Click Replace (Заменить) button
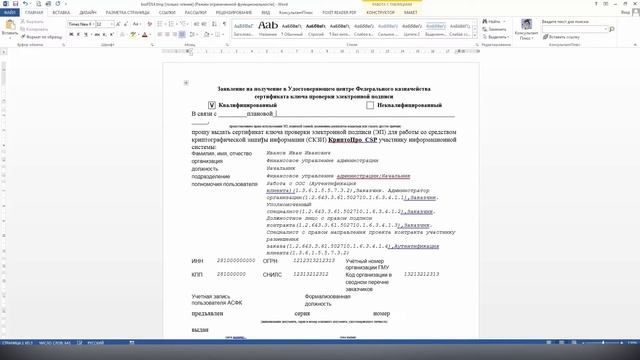 494,29
